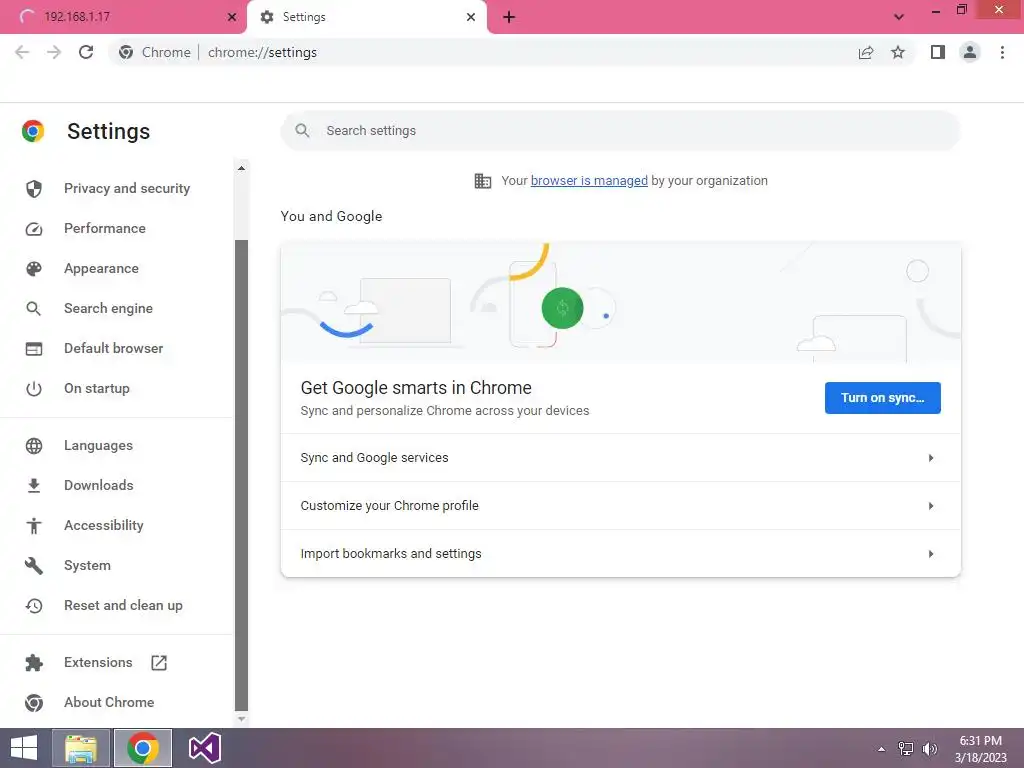
Task: Open the profile avatar menu
Action: (x=970, y=52)
